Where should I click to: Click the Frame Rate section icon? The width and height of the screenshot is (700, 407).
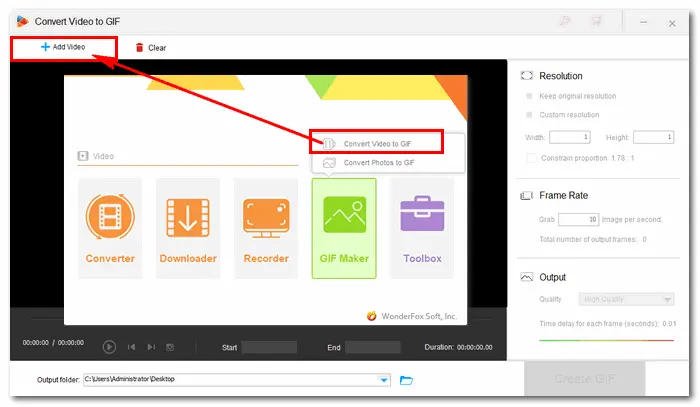[527, 195]
